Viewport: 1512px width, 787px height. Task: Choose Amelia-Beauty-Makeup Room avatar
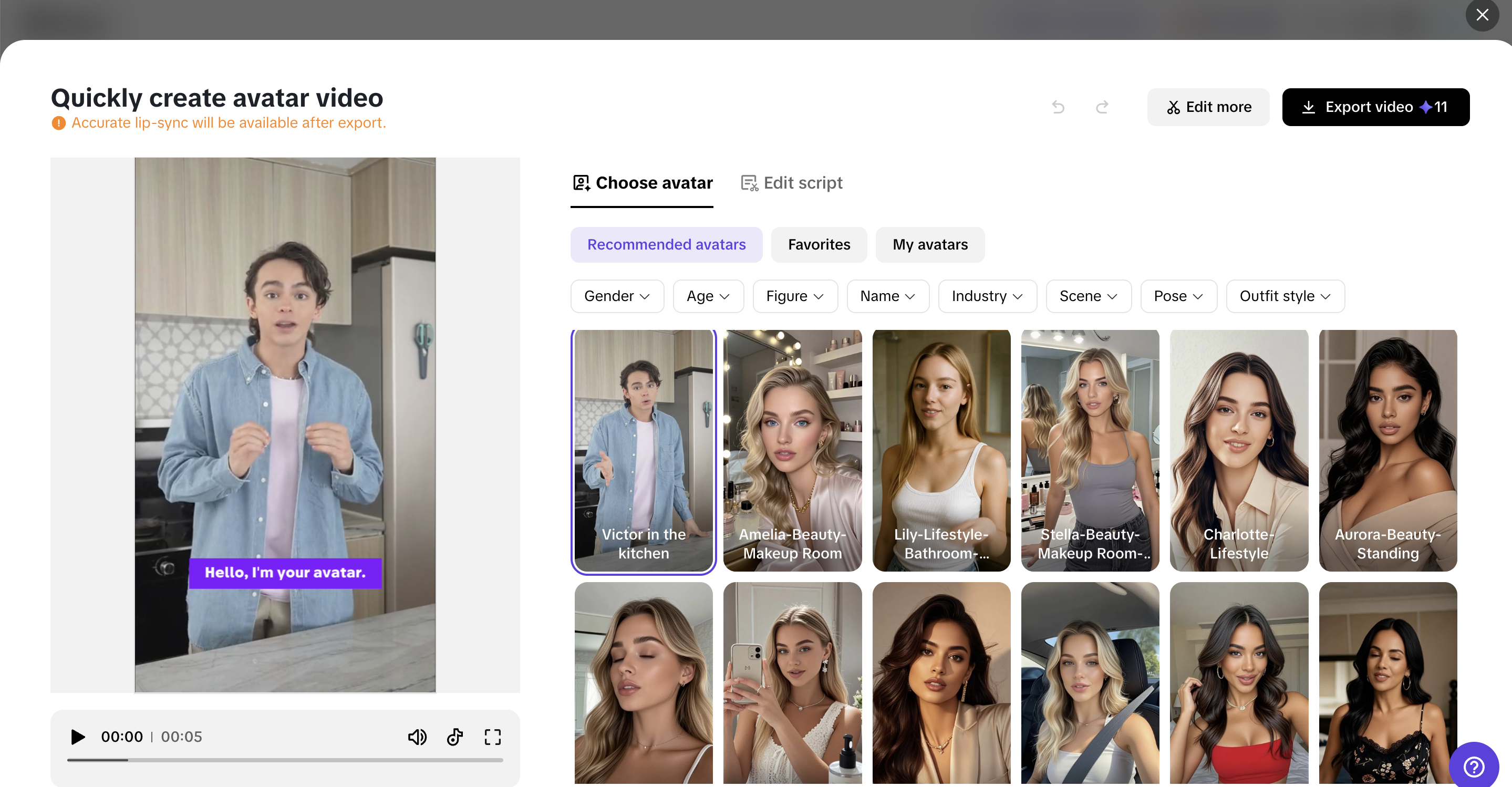(x=792, y=451)
